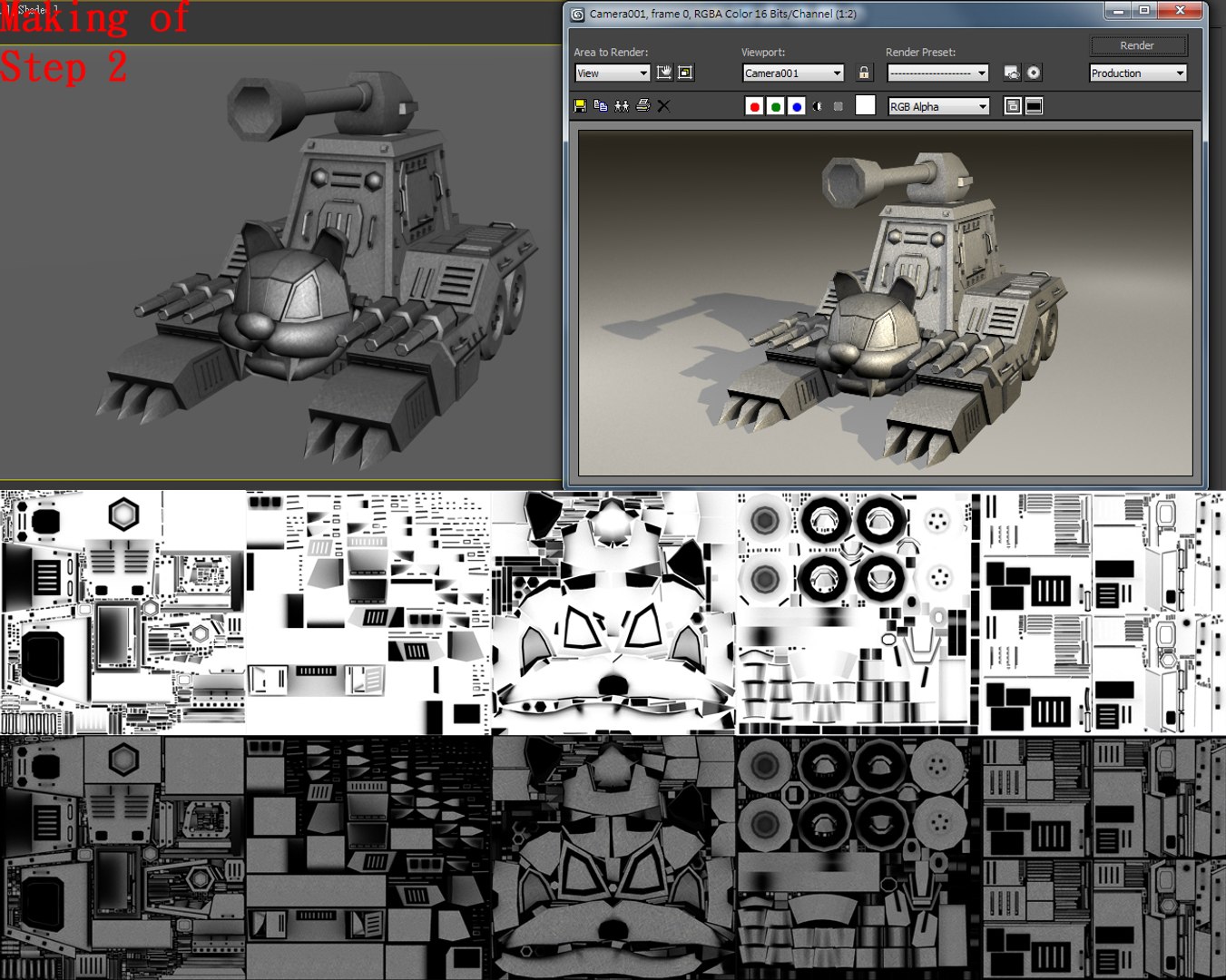Click the Save Image disk icon

(581, 106)
